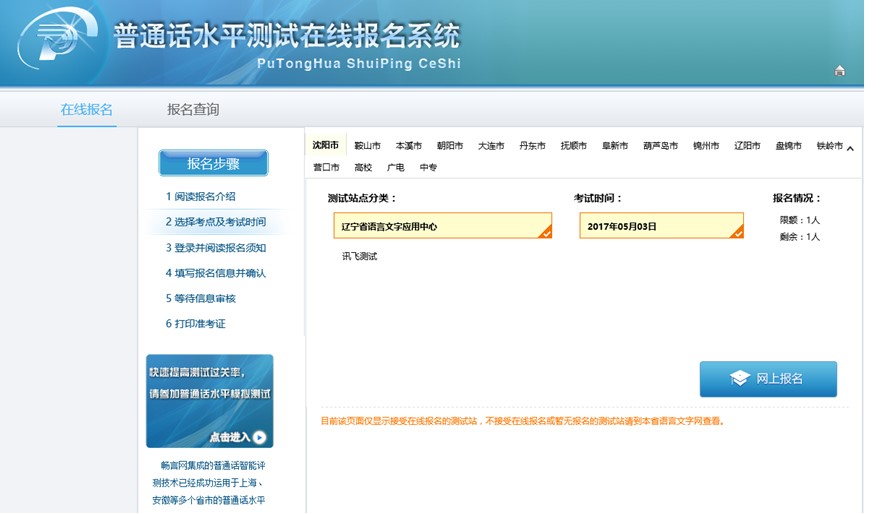Pick the 高校 category tab
893x514 pixels.
pyautogui.click(x=362, y=168)
